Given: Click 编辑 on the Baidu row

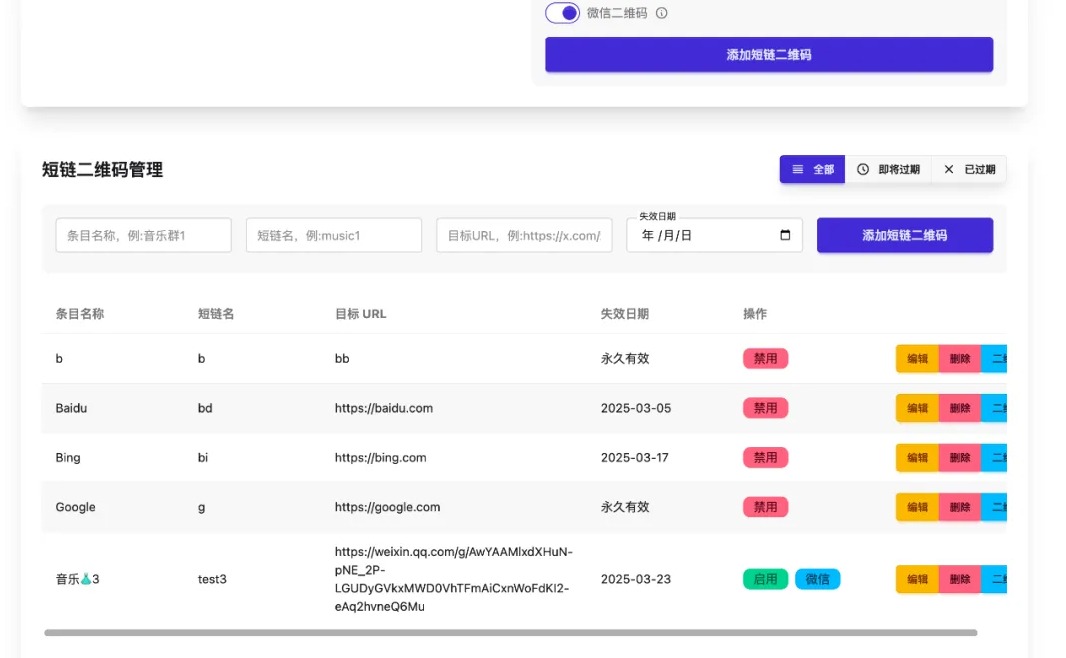Looking at the screenshot, I should [x=917, y=408].
